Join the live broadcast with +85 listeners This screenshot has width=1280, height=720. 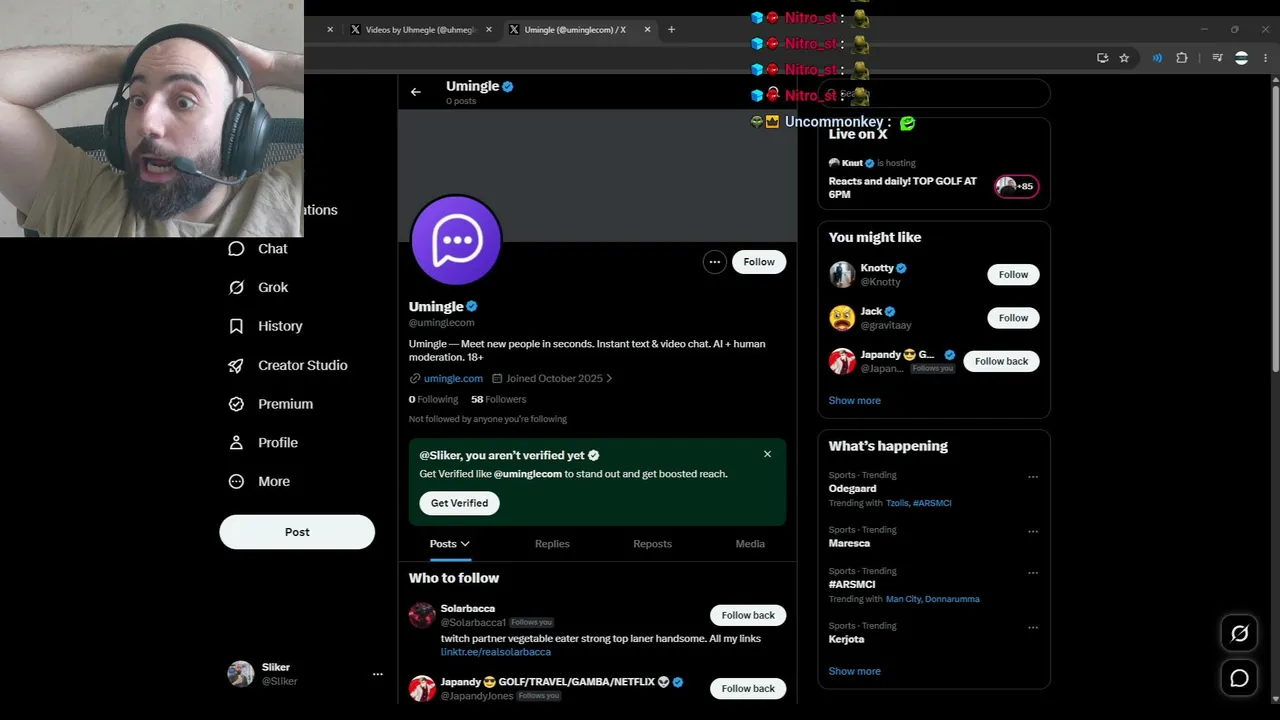tap(1016, 186)
